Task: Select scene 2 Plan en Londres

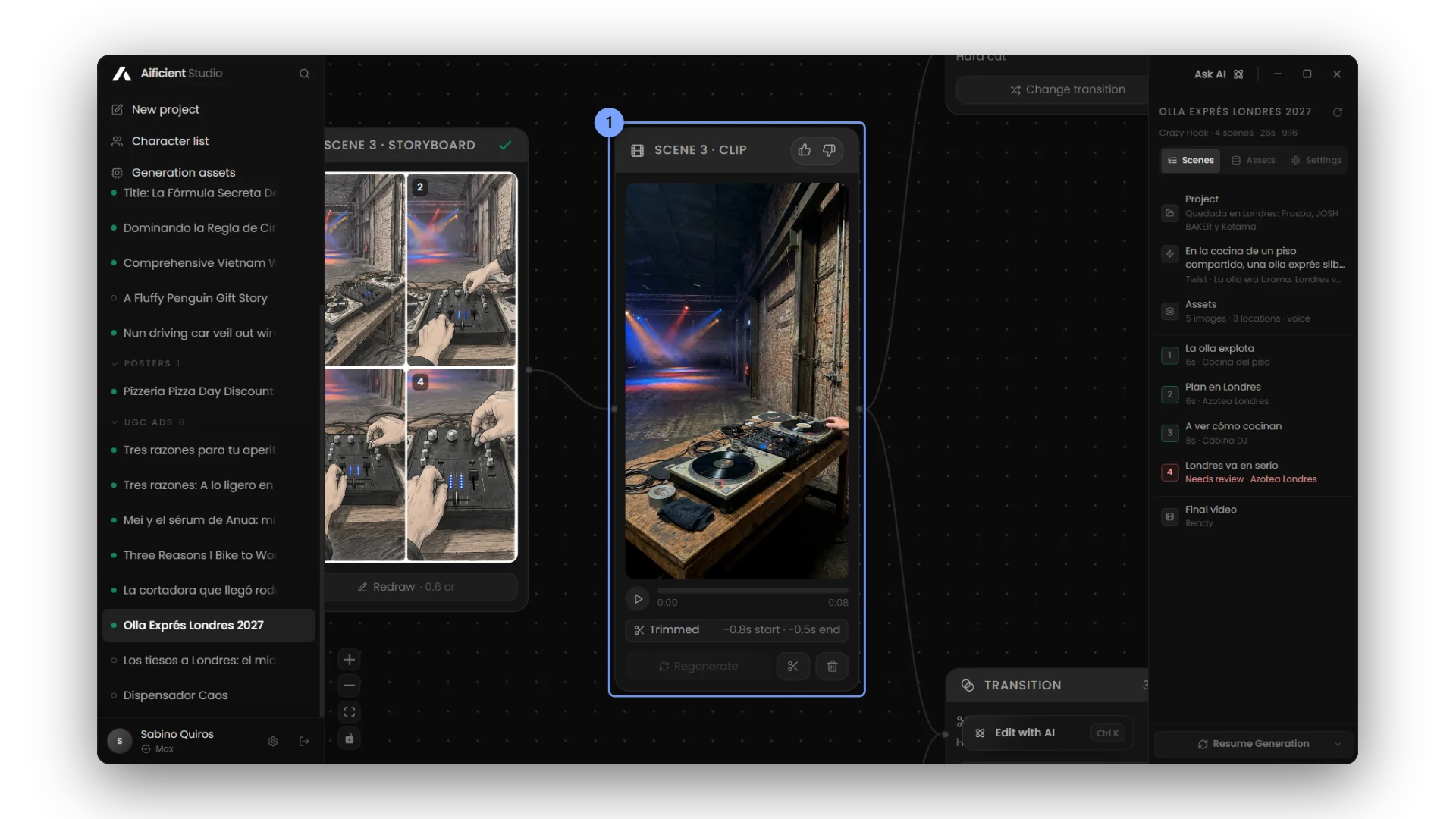Action: (1253, 394)
